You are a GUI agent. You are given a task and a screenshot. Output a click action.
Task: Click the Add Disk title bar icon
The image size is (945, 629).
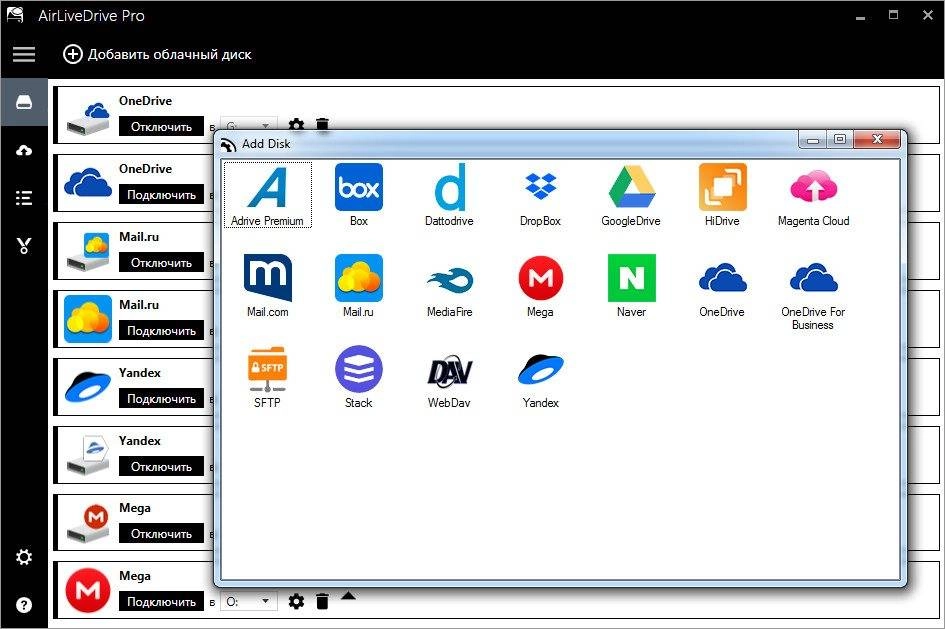coord(228,144)
